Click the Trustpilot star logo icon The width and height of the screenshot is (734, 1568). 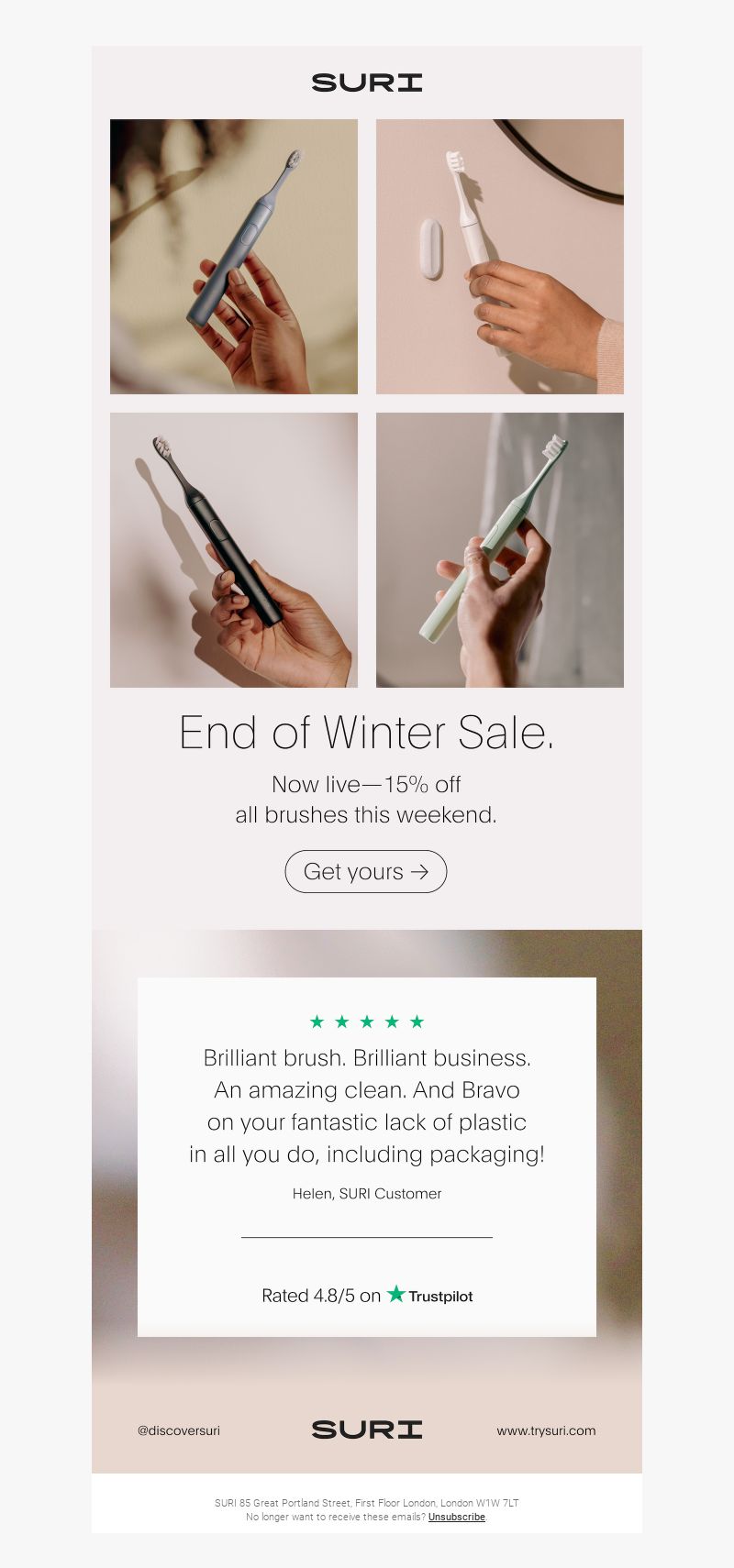tap(396, 1294)
